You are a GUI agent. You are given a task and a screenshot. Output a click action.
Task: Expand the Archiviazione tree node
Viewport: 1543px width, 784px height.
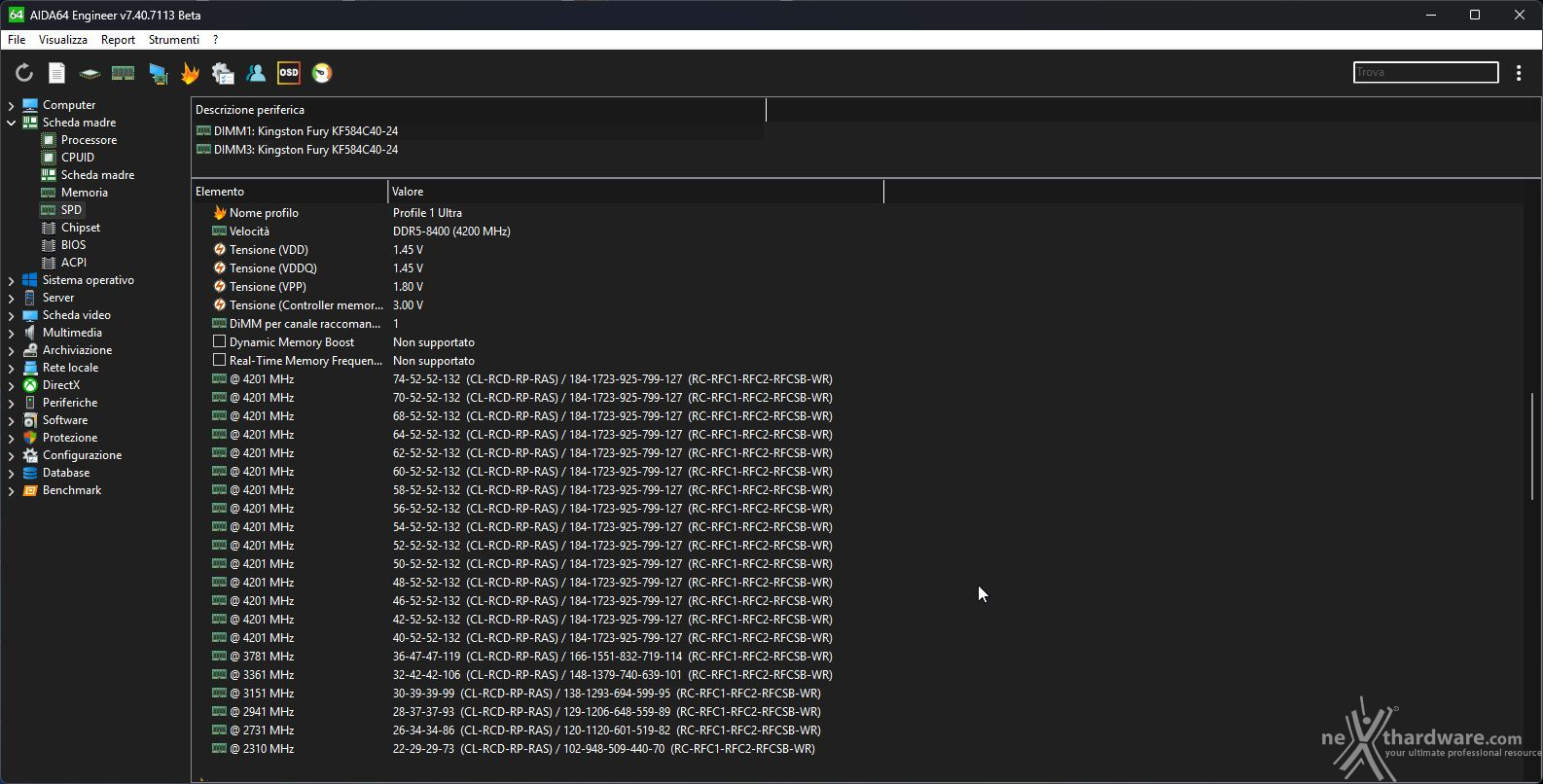click(x=11, y=350)
